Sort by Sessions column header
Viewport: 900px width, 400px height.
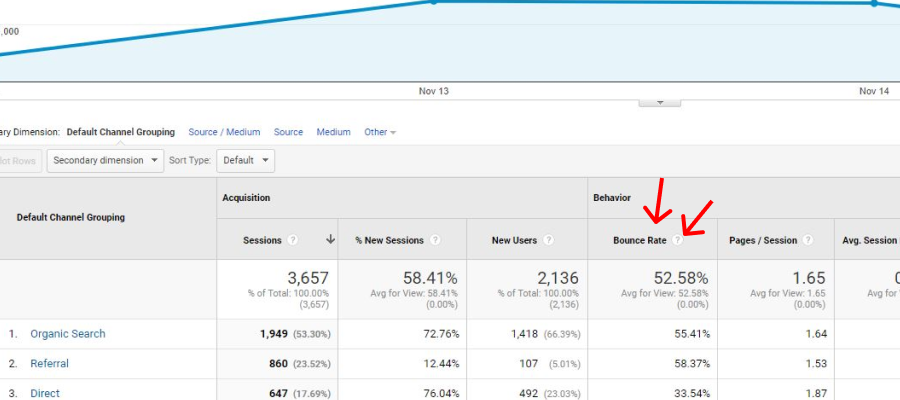click(262, 240)
